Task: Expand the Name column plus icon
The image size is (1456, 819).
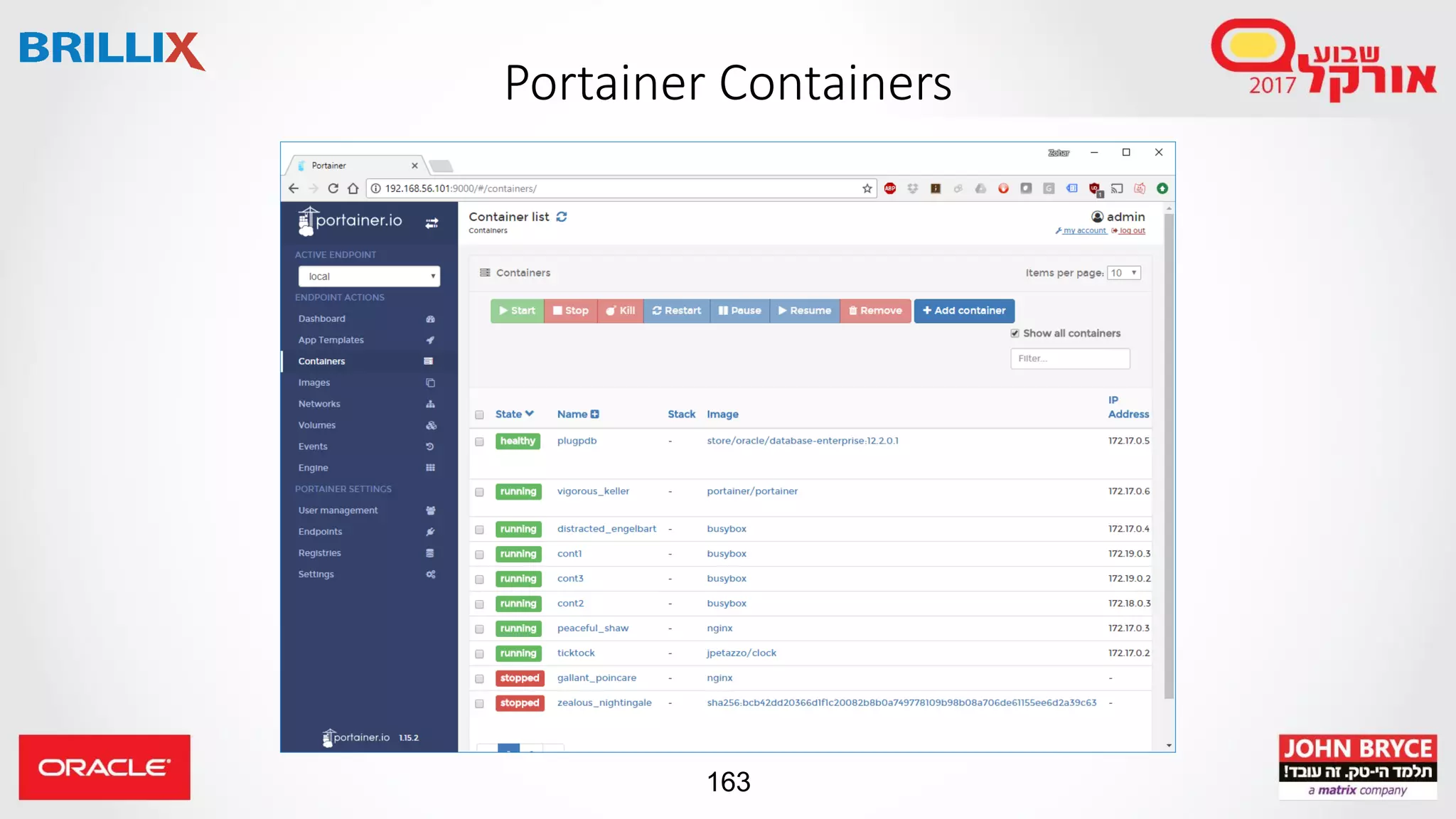Action: (x=595, y=414)
